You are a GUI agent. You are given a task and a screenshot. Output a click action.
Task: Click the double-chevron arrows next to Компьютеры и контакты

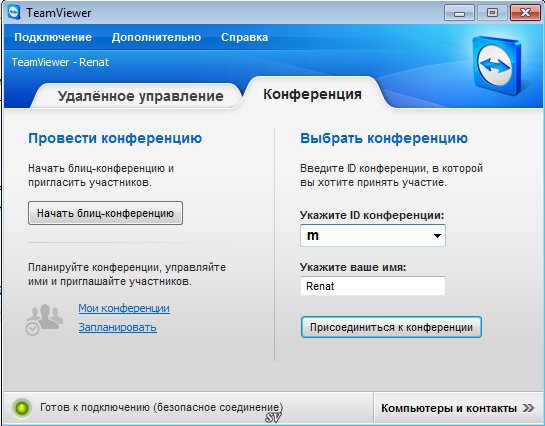click(x=528, y=408)
